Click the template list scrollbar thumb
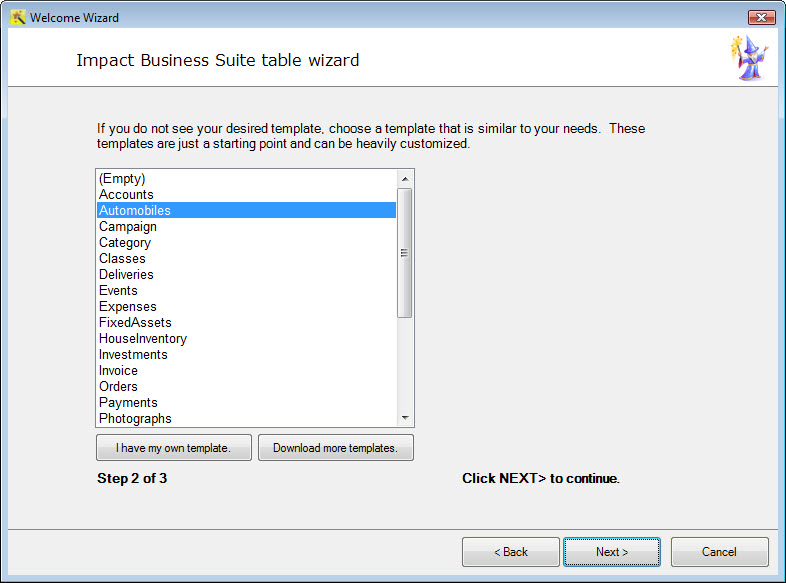This screenshot has height=583, width=786. [x=405, y=253]
